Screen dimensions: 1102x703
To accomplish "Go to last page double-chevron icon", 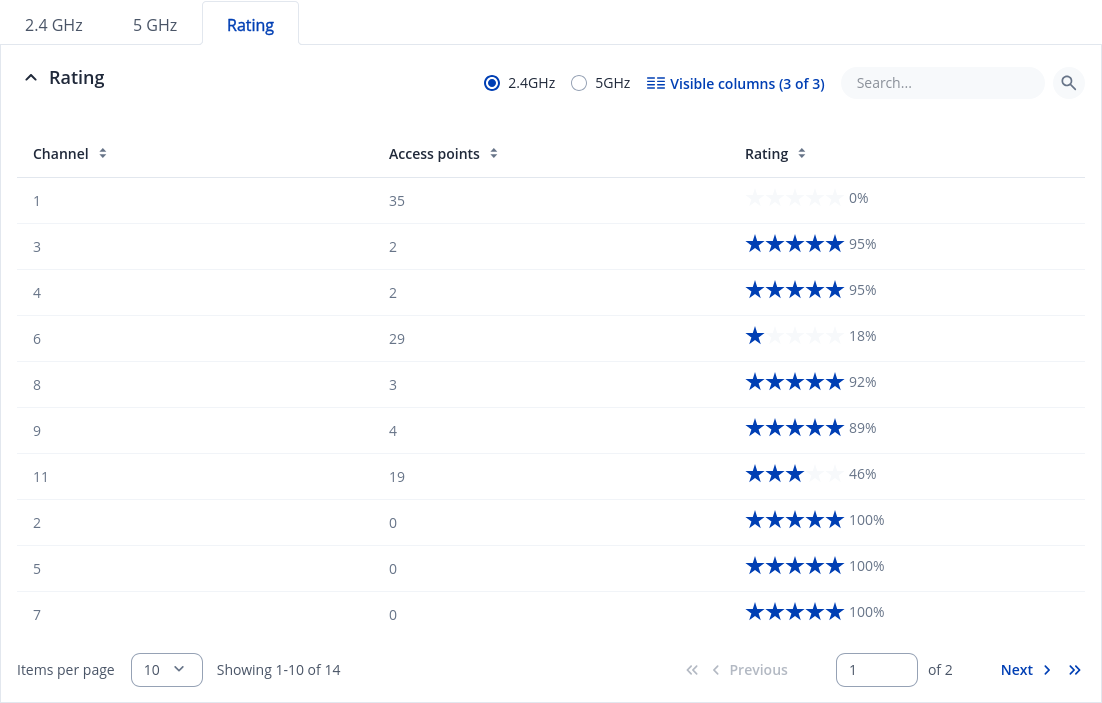I will [x=1074, y=670].
